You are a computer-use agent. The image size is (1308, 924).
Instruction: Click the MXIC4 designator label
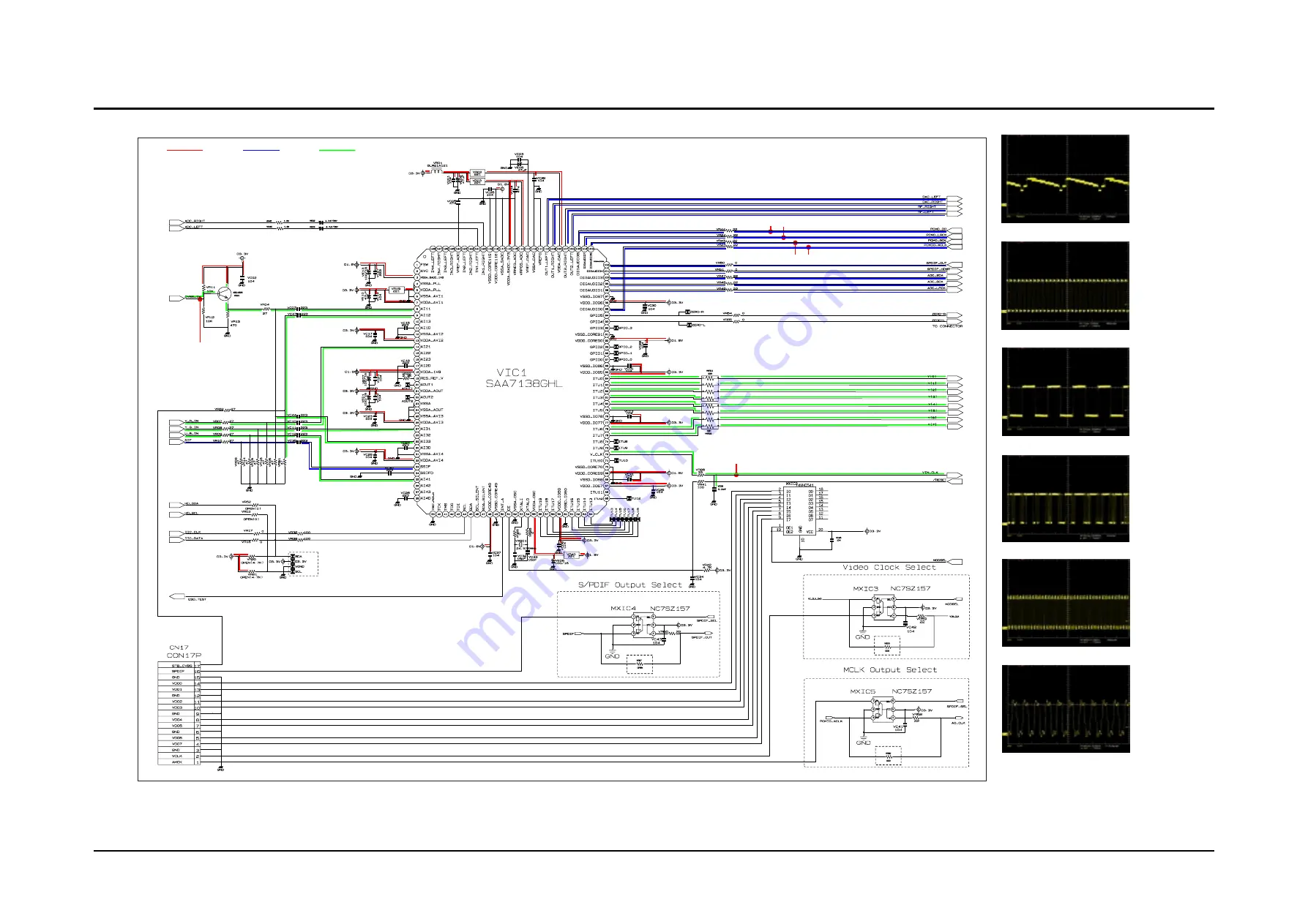click(x=623, y=609)
